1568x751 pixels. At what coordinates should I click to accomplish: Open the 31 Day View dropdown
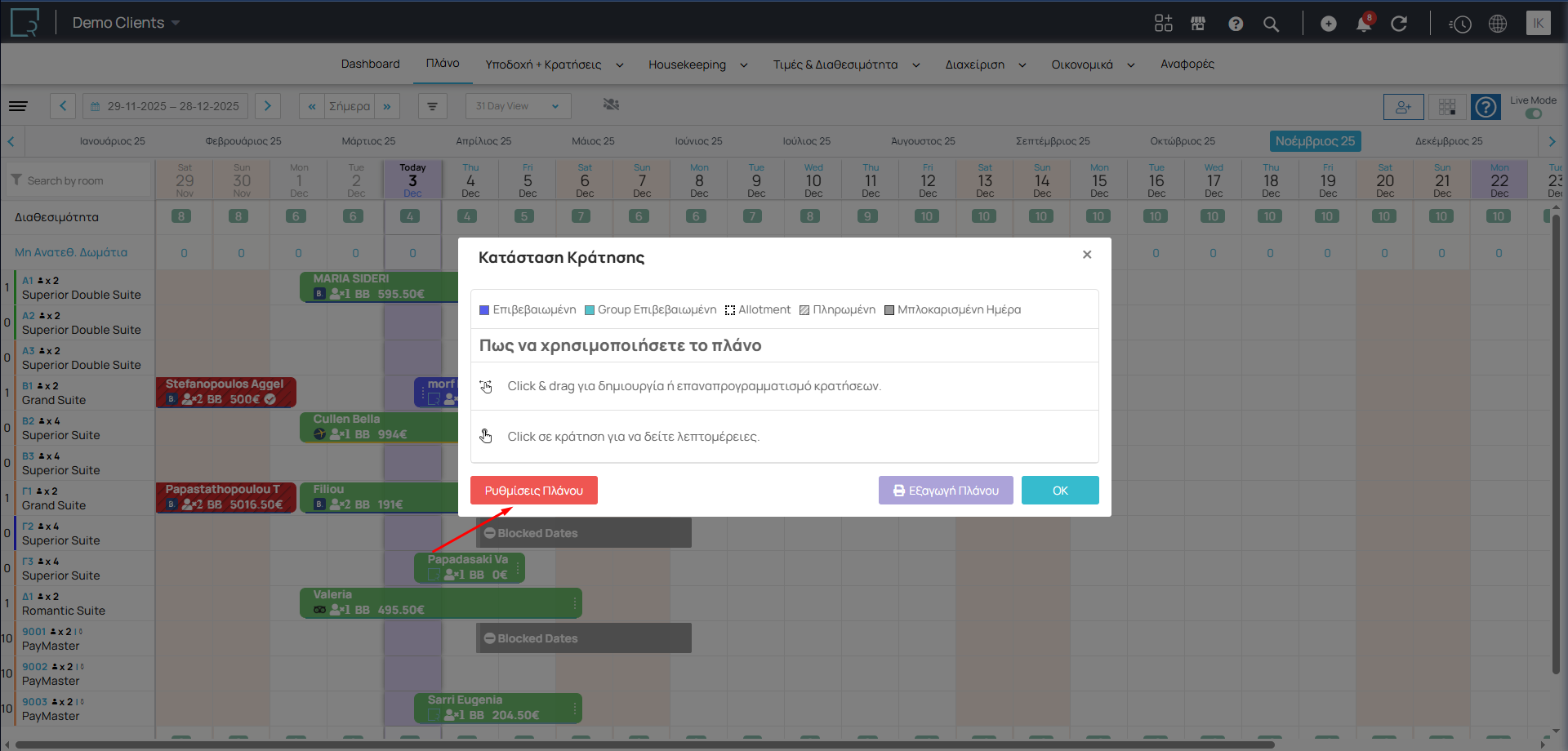click(518, 106)
